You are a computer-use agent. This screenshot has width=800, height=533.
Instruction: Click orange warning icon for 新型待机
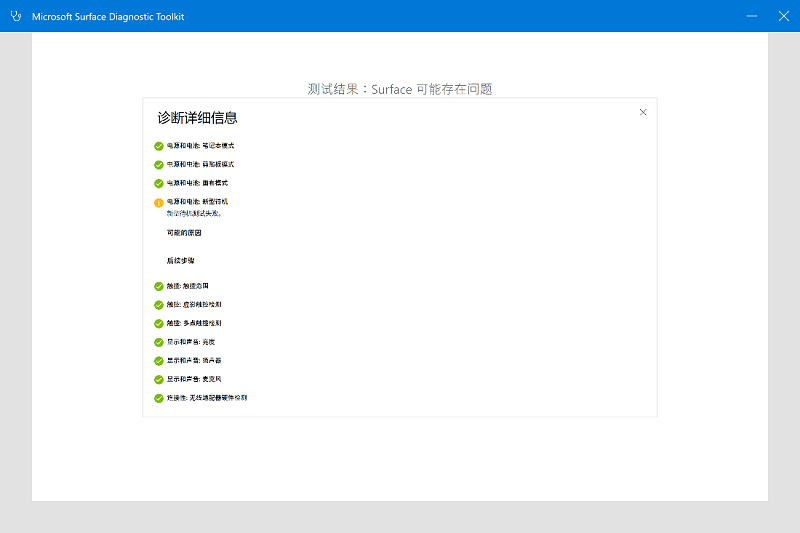click(x=159, y=203)
